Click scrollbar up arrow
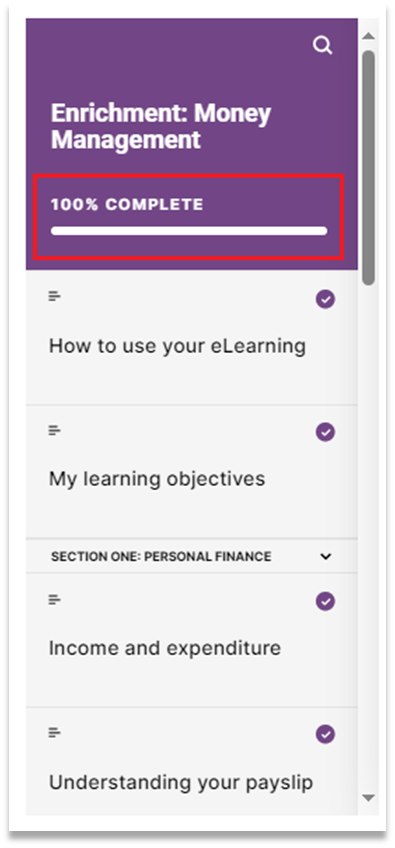Viewport: 395px width, 848px height. pyautogui.click(x=368, y=36)
